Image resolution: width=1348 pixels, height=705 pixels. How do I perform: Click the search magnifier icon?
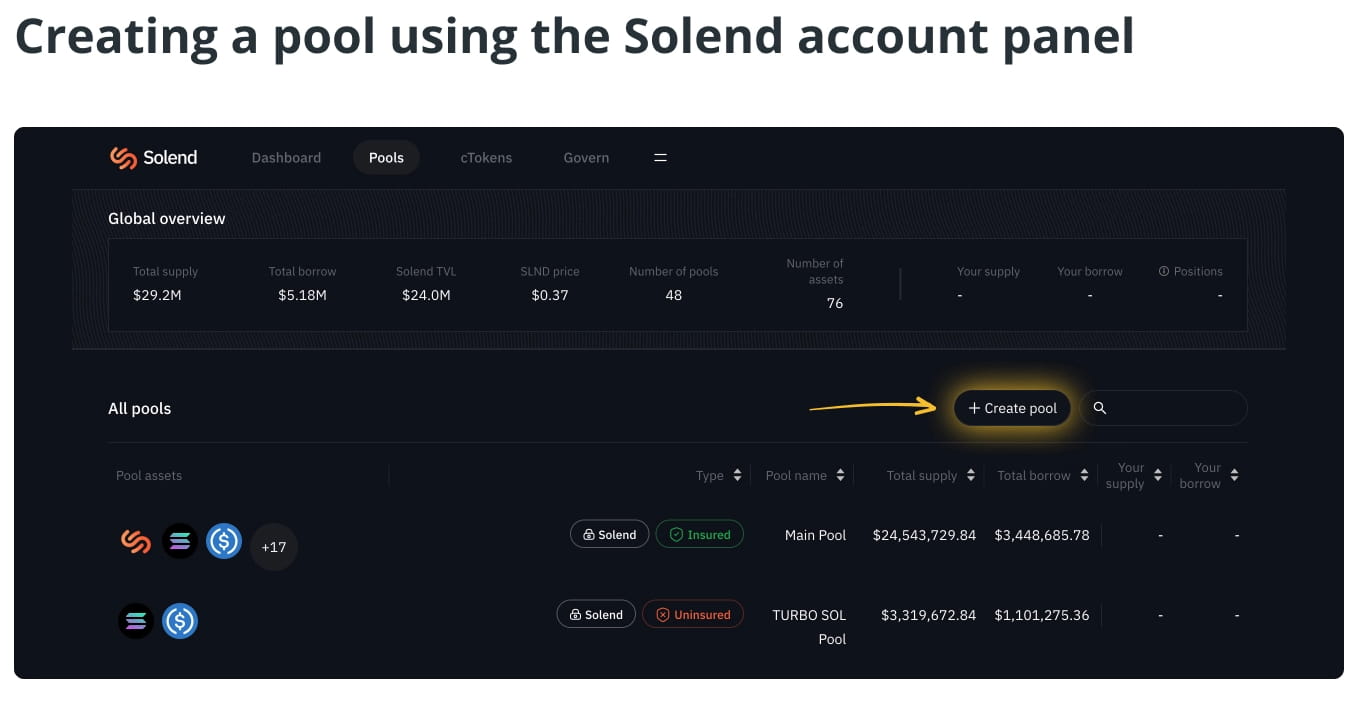(1100, 408)
